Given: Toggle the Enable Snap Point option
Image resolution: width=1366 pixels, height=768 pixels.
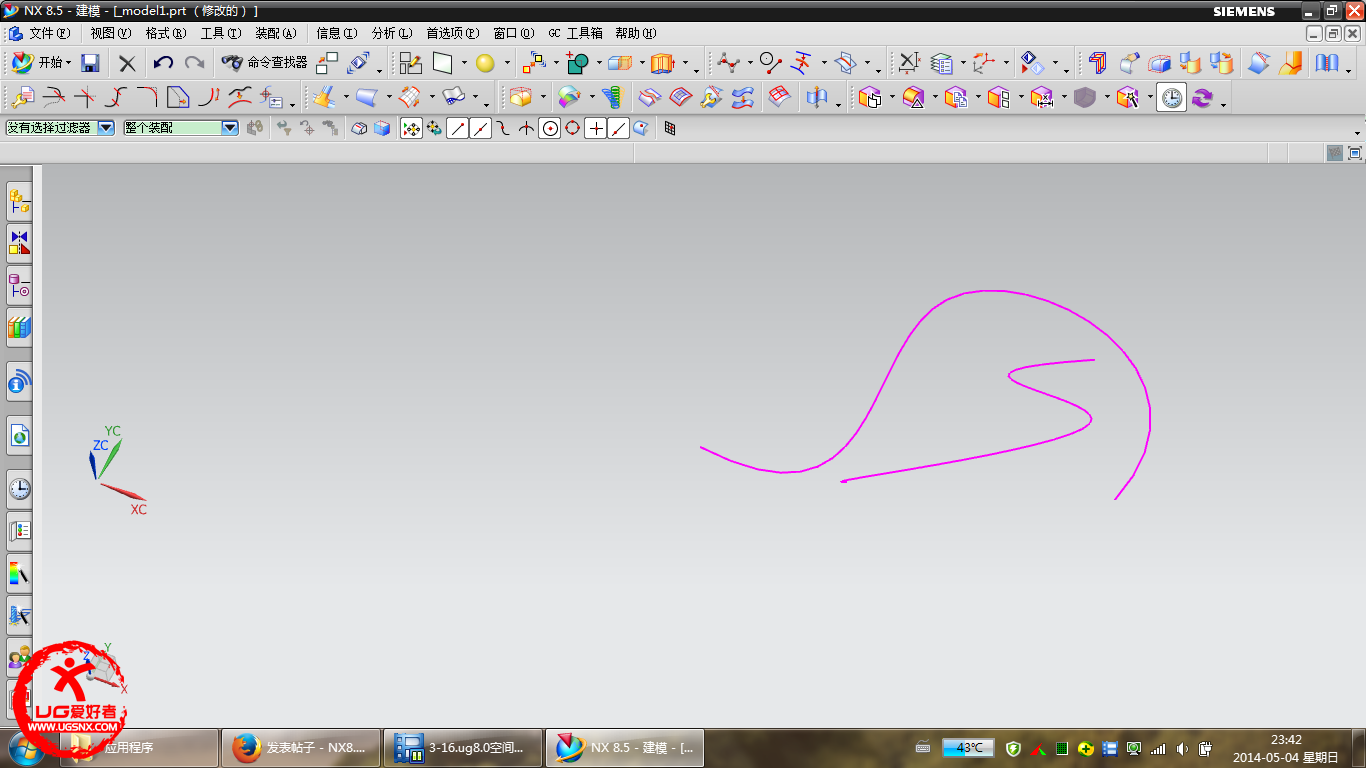Looking at the screenshot, I should point(411,128).
